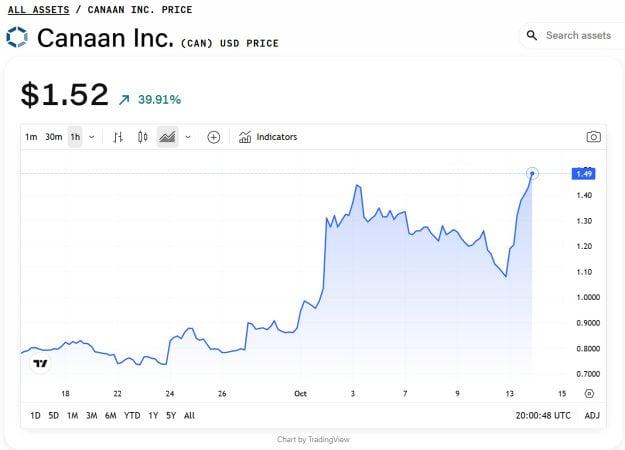Click the TradingView logo on the chart

point(40,364)
